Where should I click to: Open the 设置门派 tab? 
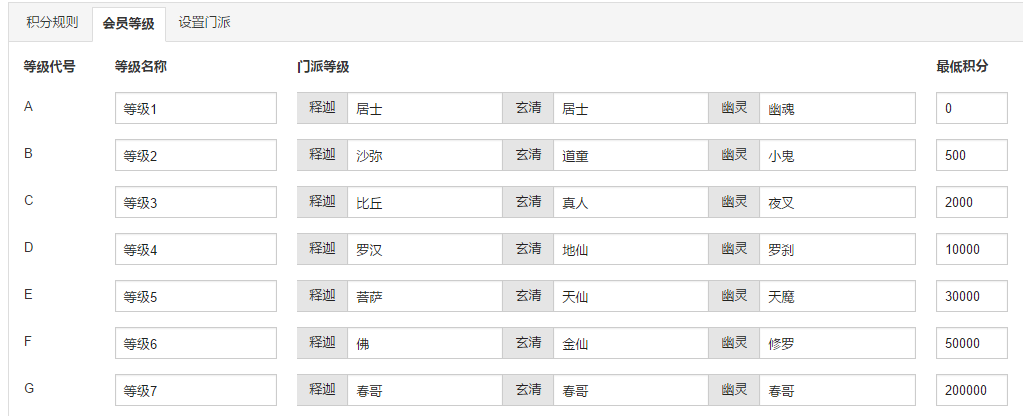pos(204,22)
